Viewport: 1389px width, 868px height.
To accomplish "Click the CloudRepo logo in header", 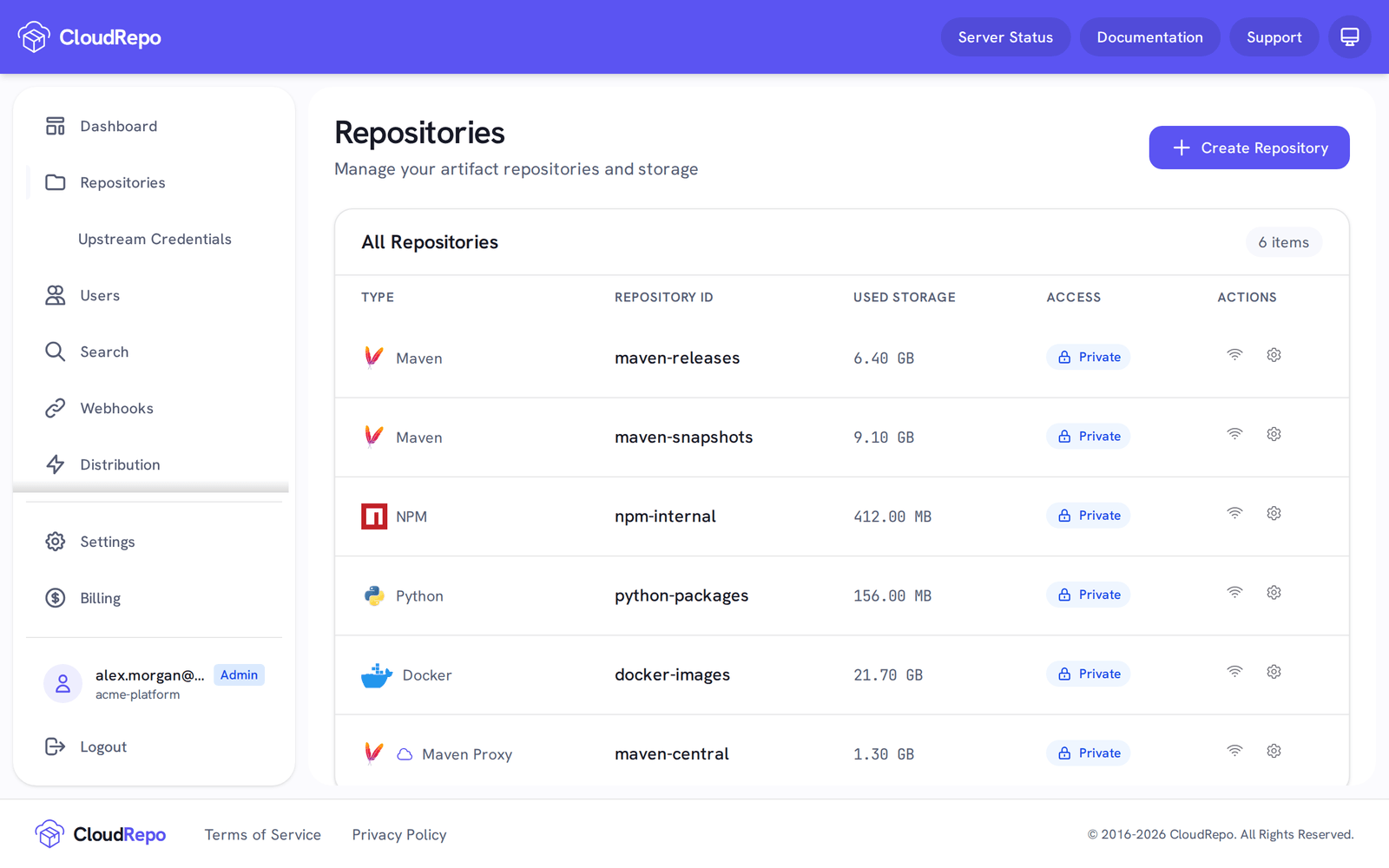I will pos(89,37).
